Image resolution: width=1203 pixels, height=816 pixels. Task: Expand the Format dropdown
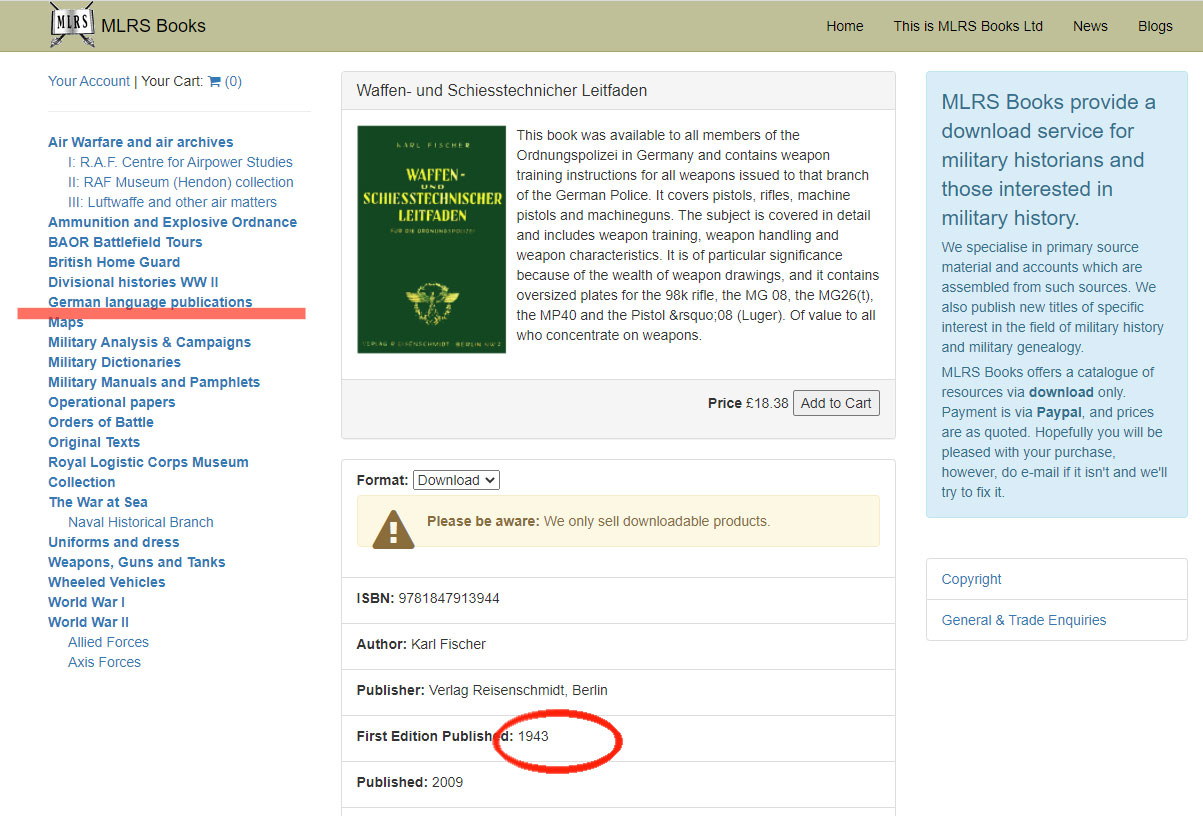coord(456,480)
